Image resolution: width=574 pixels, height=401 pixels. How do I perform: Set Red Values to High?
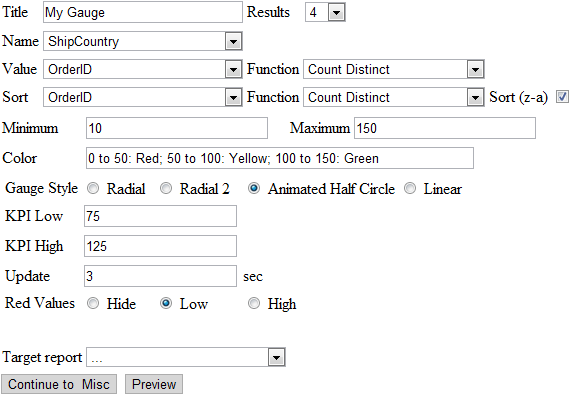254,303
